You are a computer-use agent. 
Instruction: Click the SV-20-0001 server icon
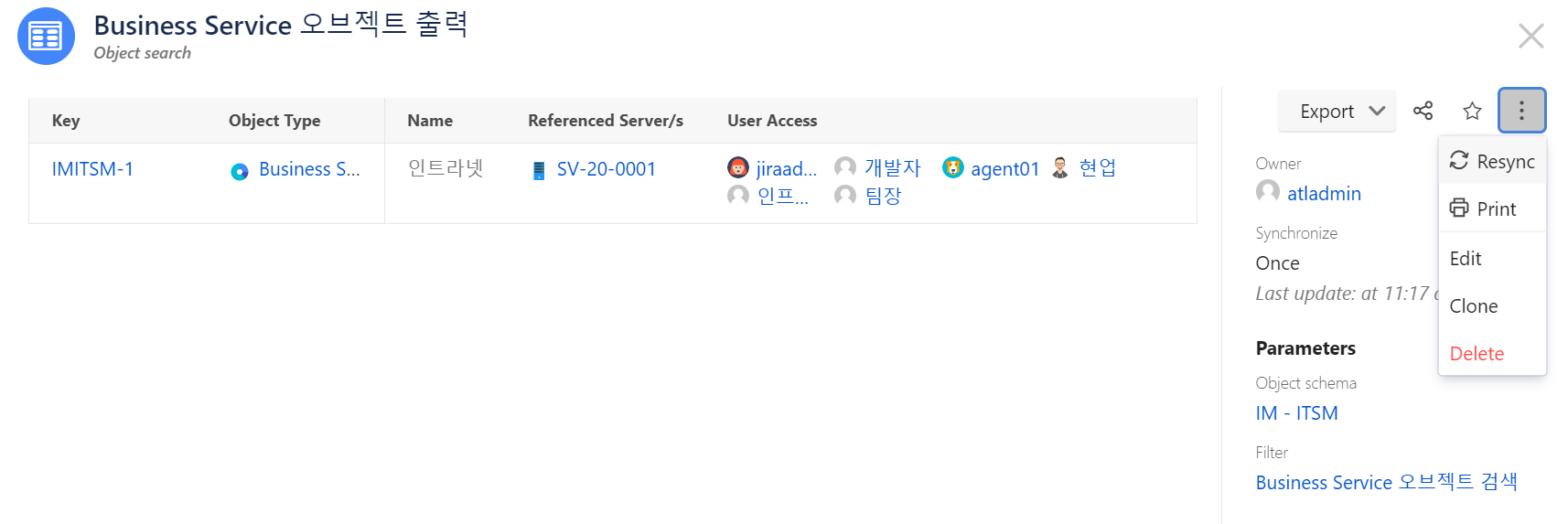[x=539, y=170]
